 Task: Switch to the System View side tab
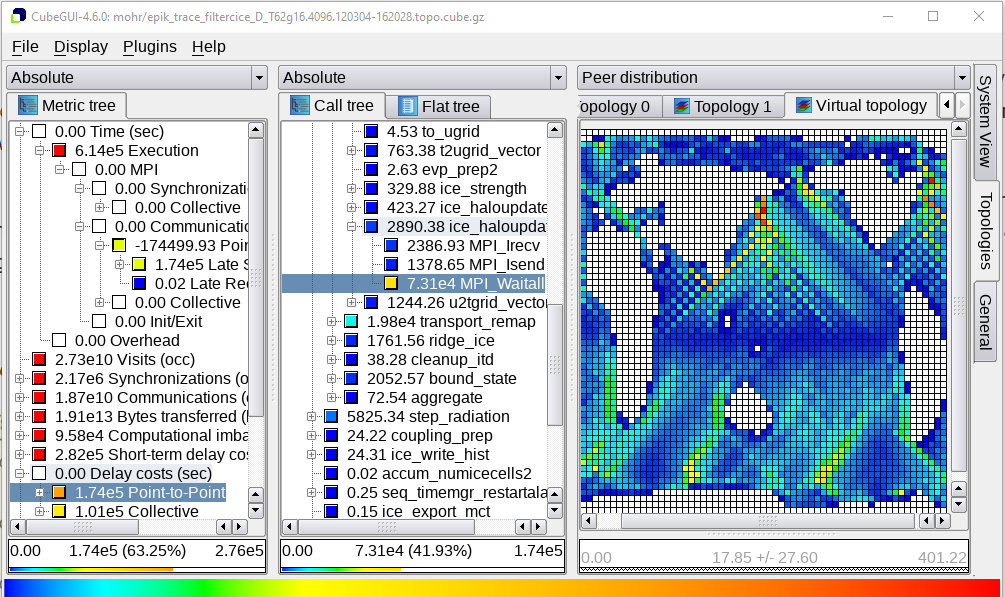(x=985, y=121)
